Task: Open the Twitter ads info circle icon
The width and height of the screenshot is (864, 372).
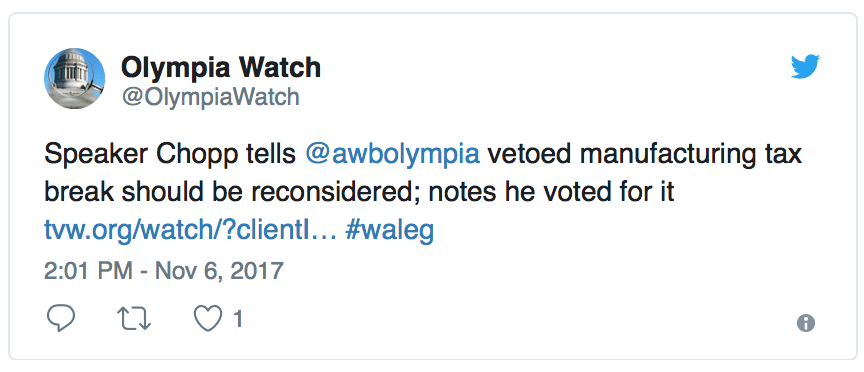Action: tap(806, 323)
